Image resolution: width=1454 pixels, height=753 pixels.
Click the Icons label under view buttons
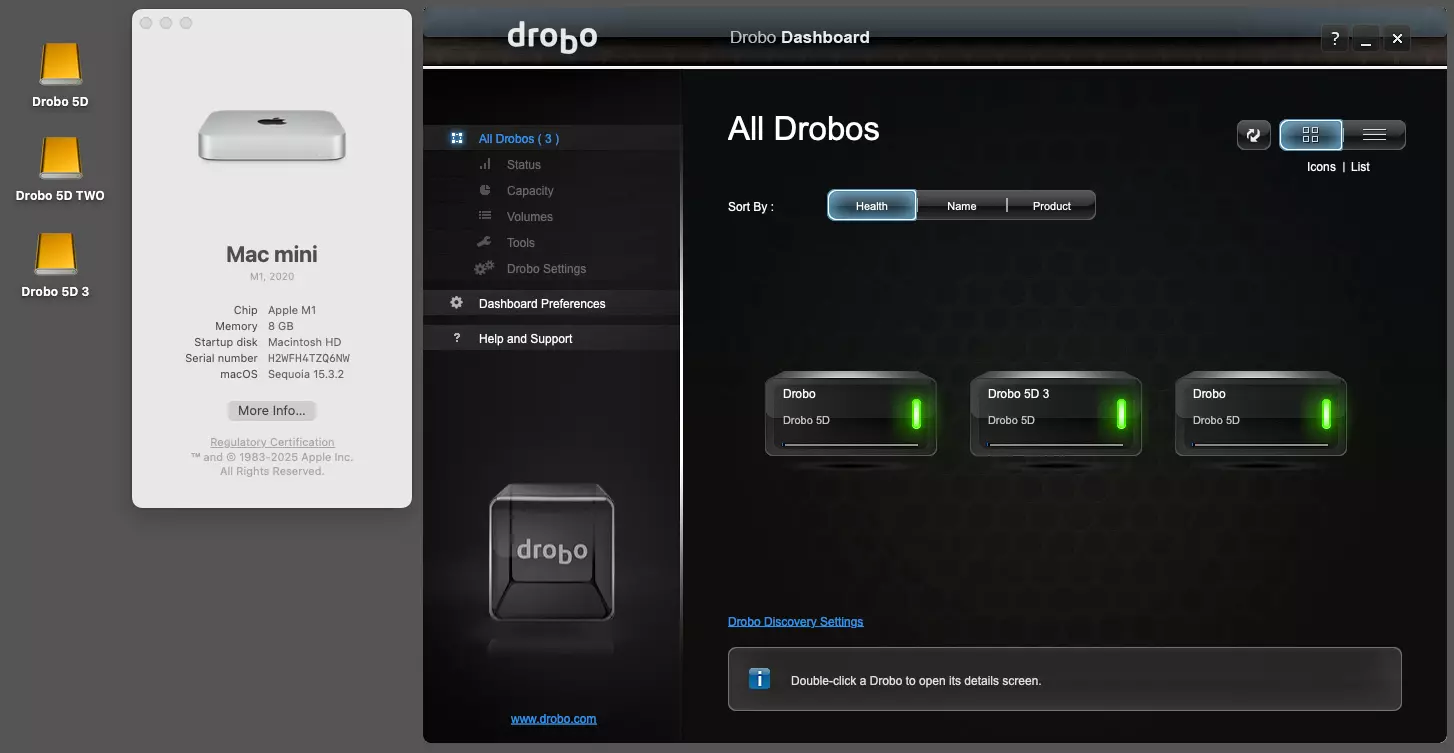click(x=1321, y=167)
